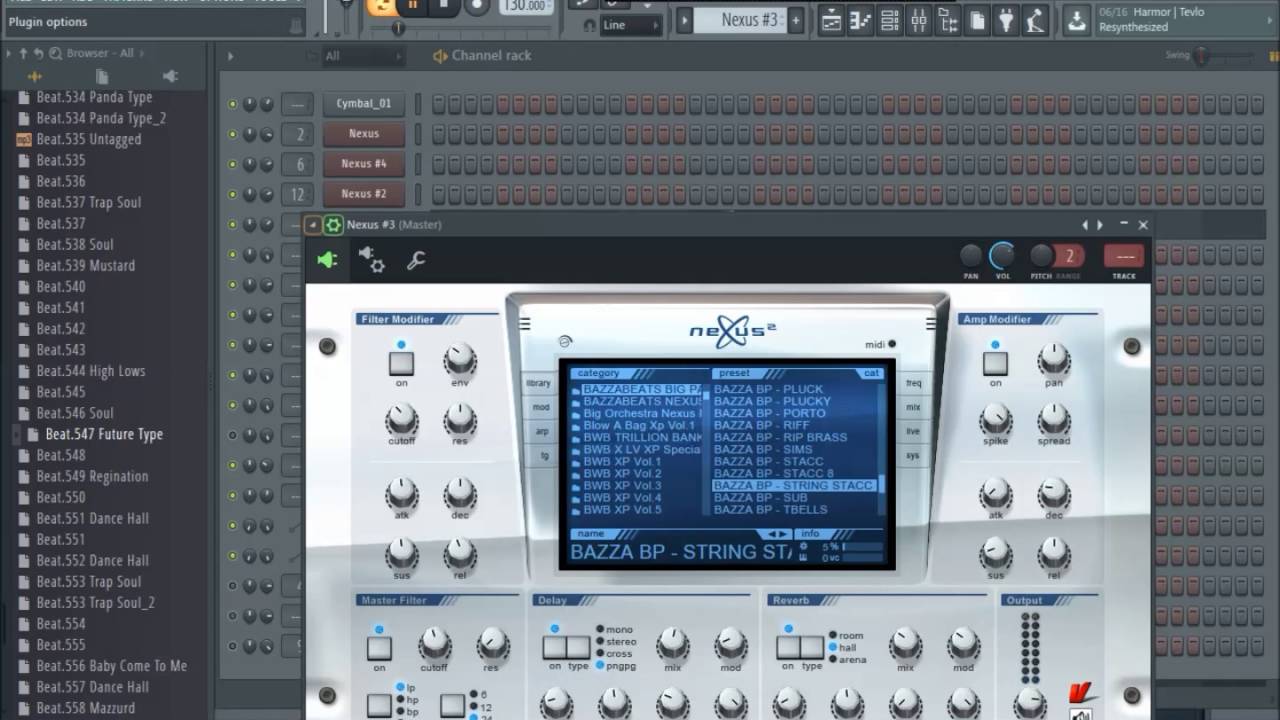Screen dimensions: 1280x720
Task: Select the Big Orchestra Nexus category
Action: (x=640, y=413)
